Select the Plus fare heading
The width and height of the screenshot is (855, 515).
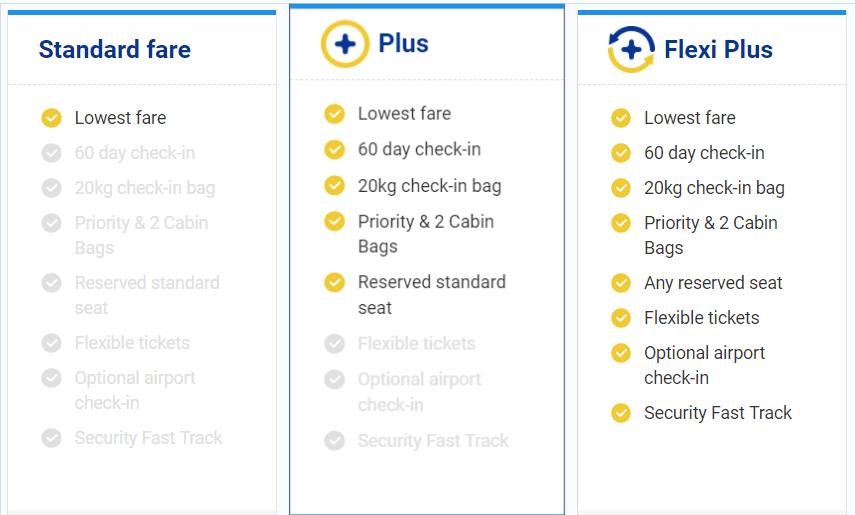(x=403, y=44)
